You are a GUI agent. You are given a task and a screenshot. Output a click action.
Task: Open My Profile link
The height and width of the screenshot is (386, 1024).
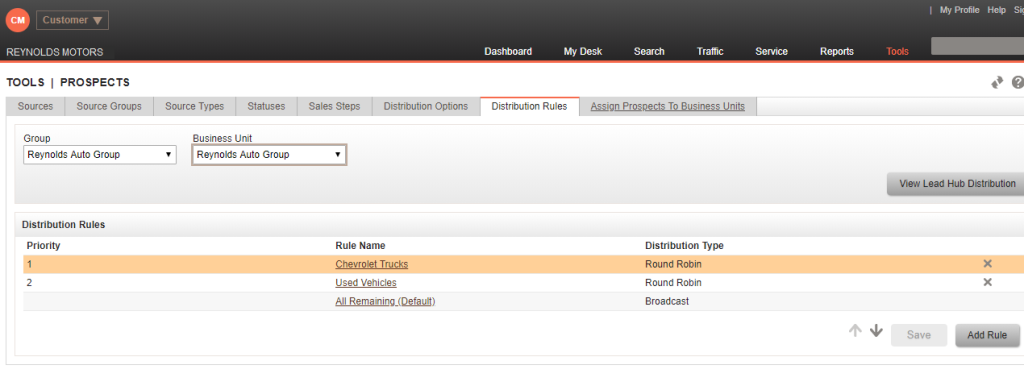pyautogui.click(x=959, y=10)
